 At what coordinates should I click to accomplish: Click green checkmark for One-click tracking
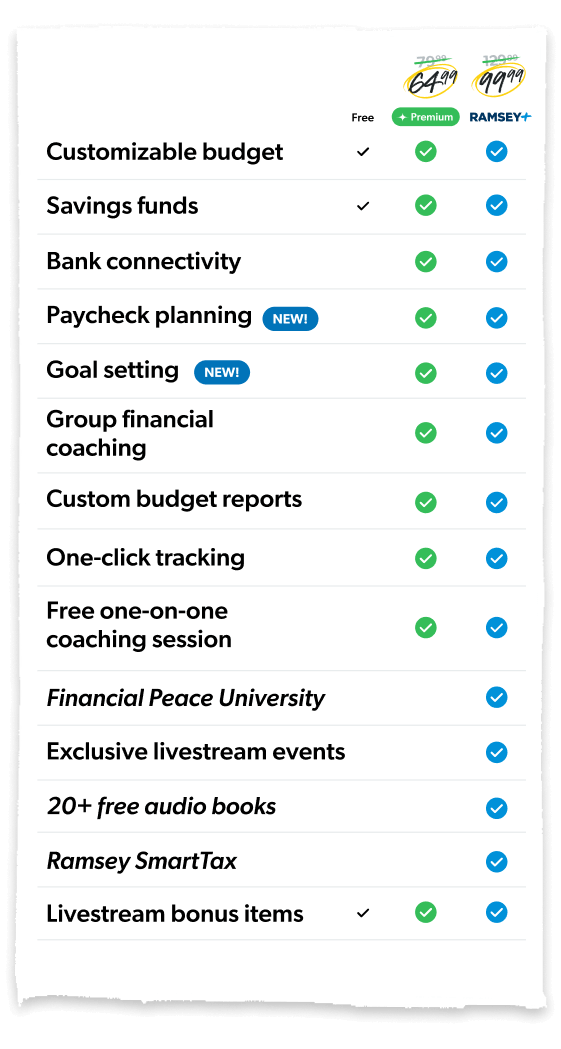tap(425, 558)
